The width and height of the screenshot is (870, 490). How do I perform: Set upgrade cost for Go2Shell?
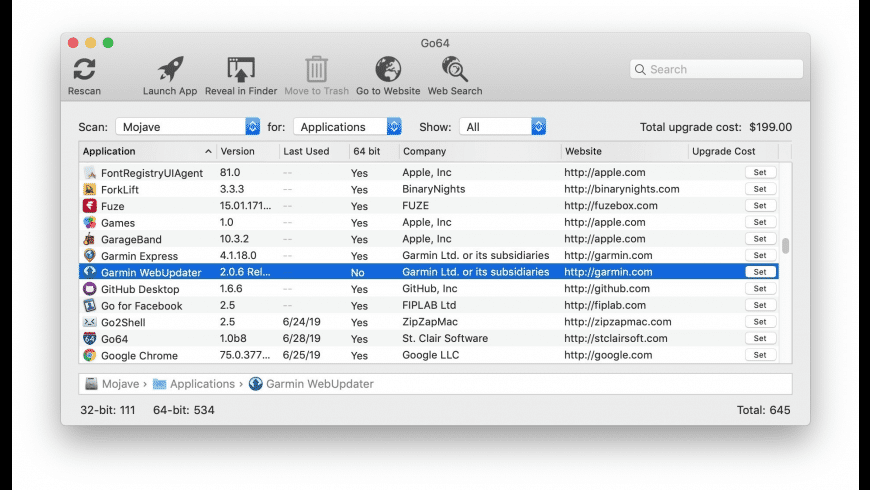tap(760, 322)
